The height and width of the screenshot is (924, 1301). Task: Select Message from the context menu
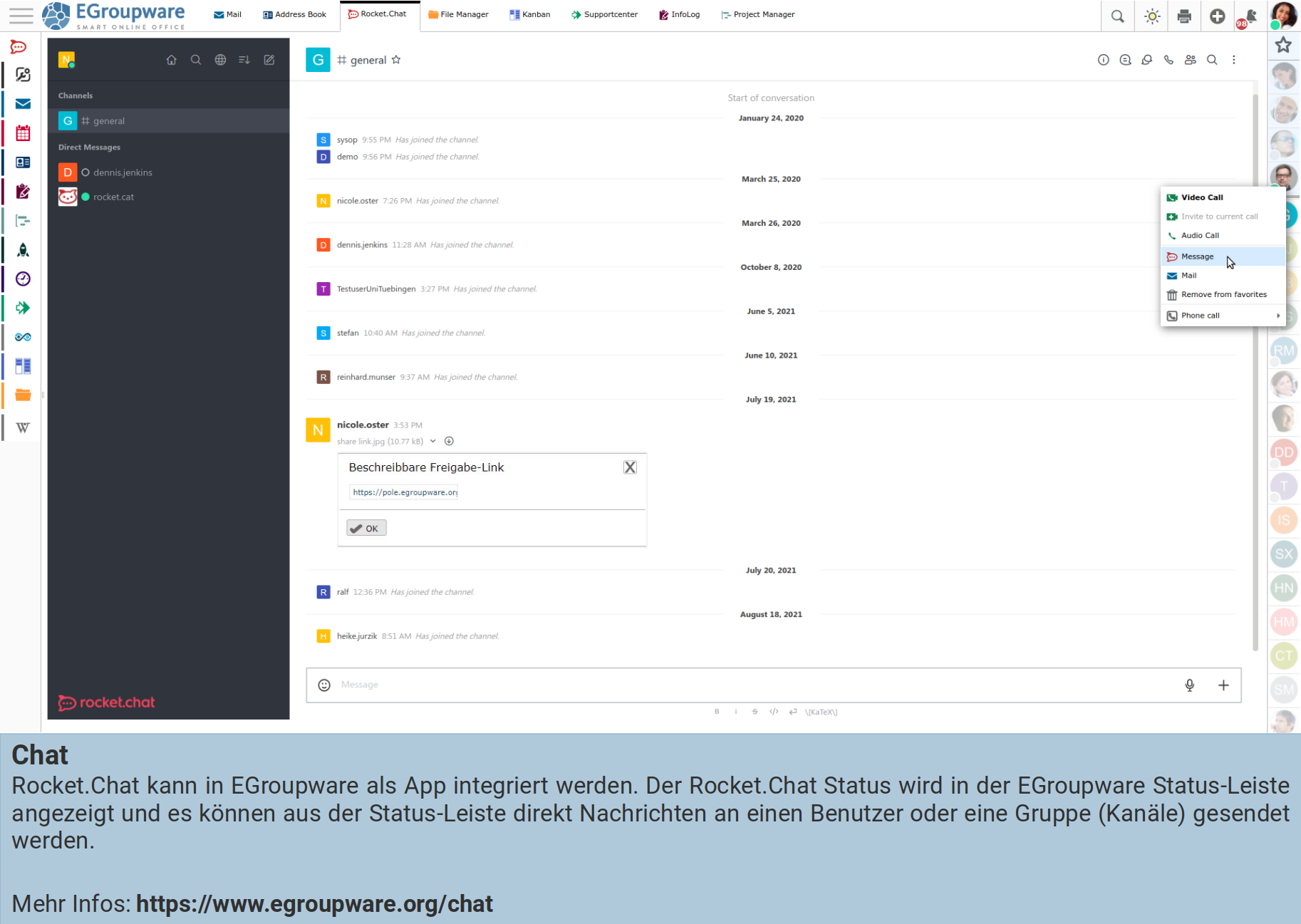coord(1197,256)
